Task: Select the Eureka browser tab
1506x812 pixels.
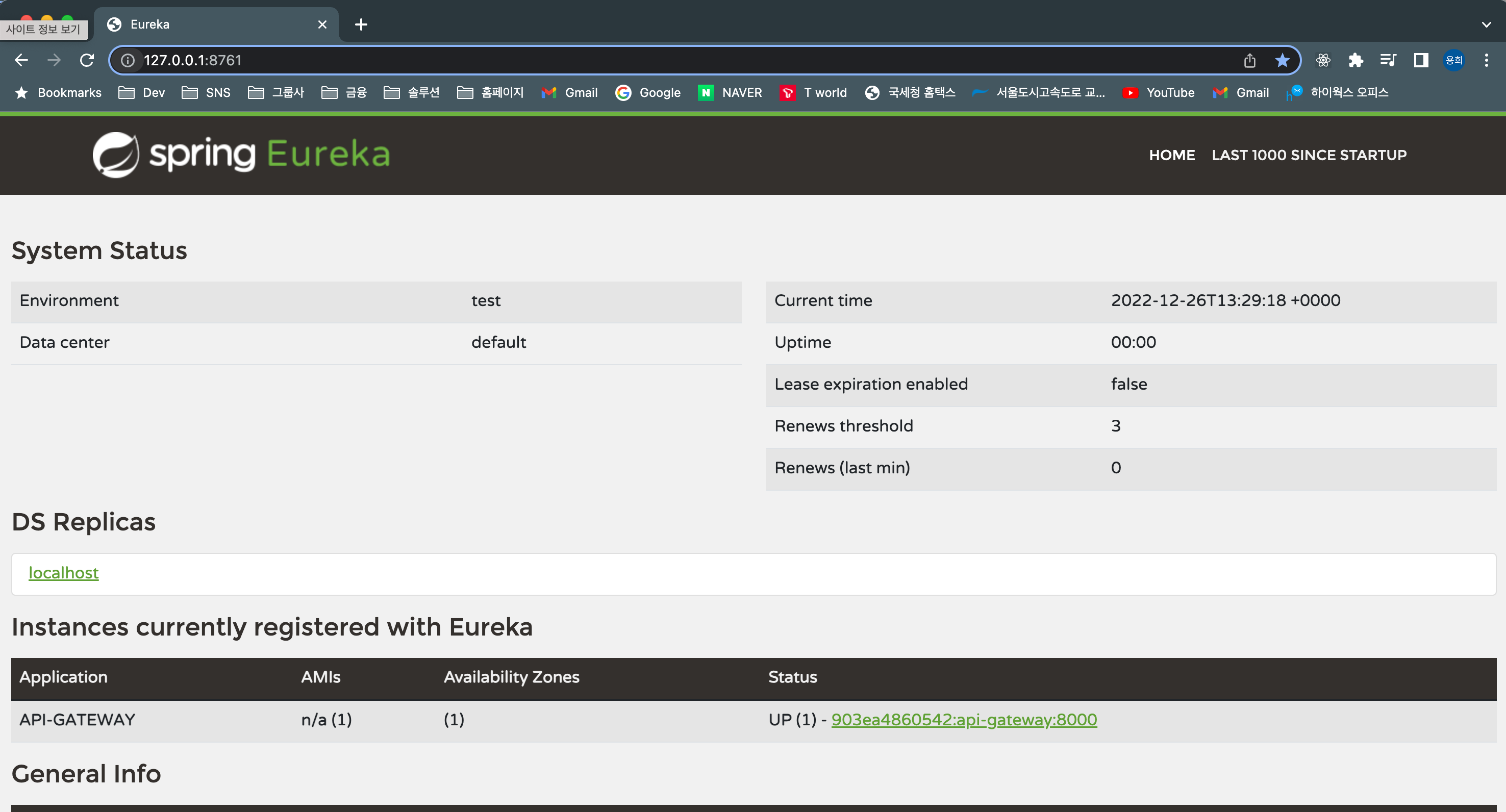Action: 216,24
